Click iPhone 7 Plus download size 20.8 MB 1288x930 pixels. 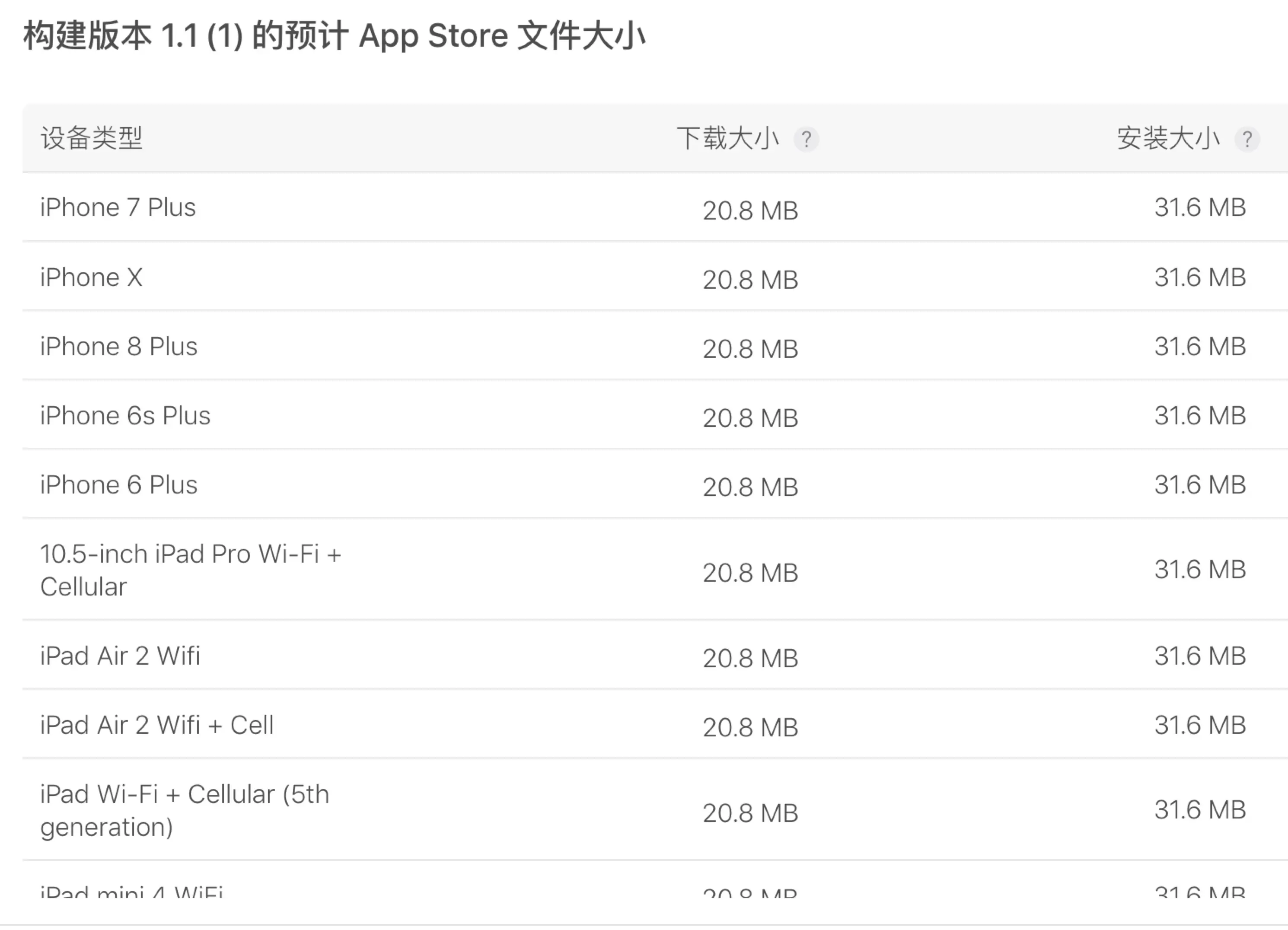[x=750, y=210]
